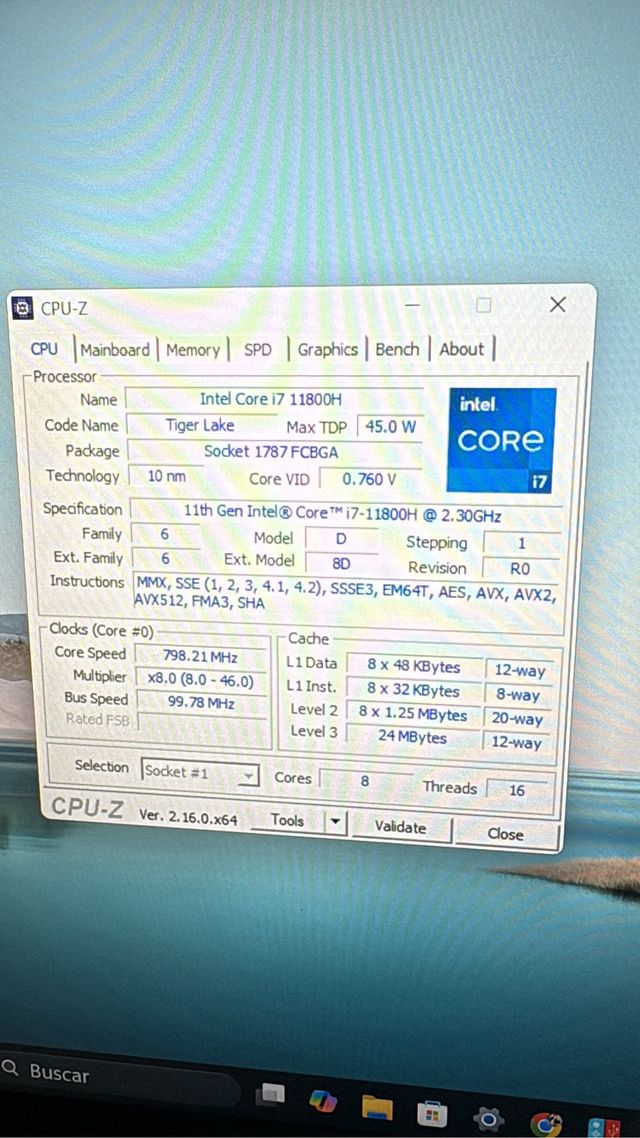Click the Validate button
Image resolution: width=640 pixels, height=1138 pixels.
(x=401, y=827)
